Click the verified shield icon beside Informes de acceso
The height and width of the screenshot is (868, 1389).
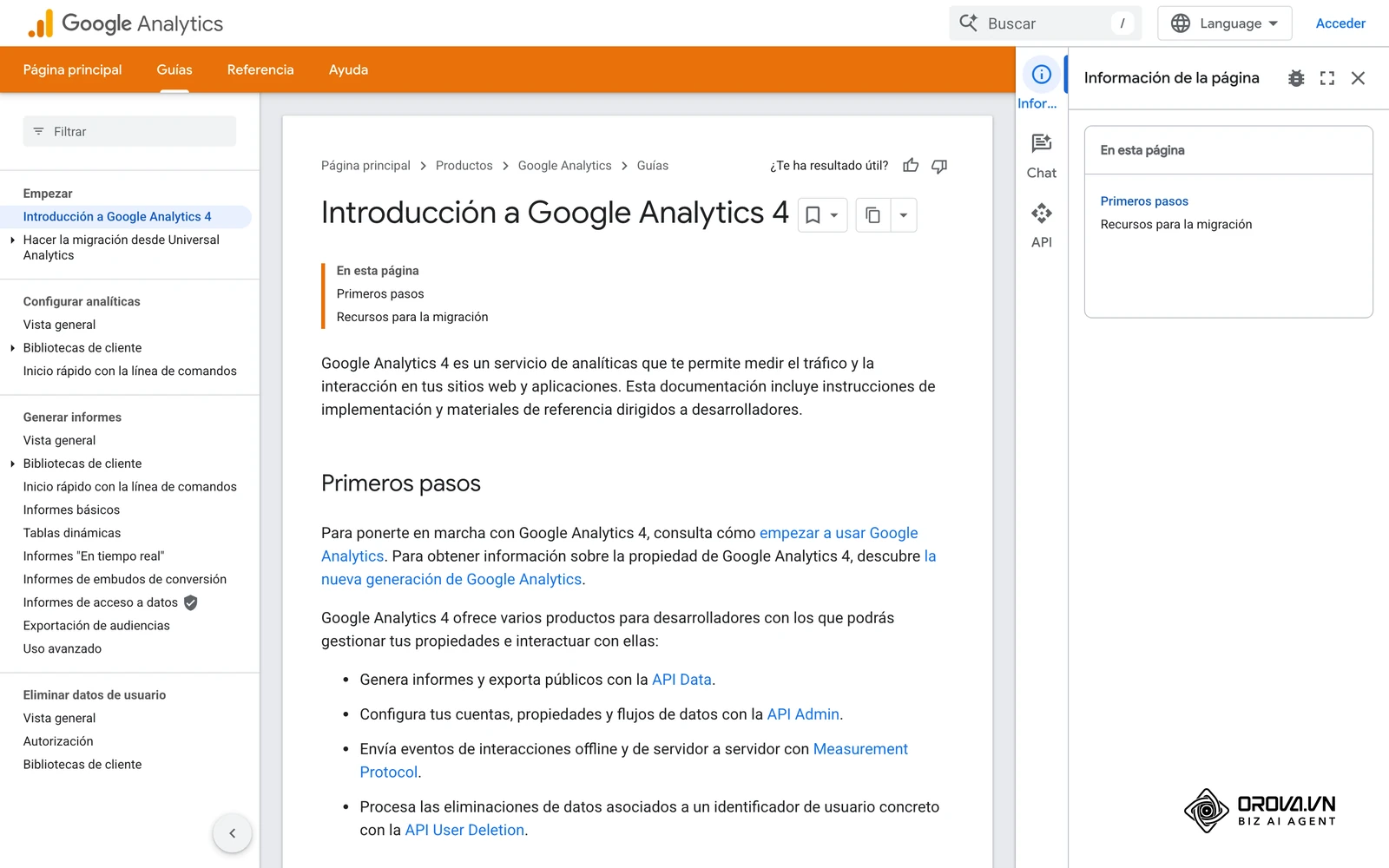191,602
